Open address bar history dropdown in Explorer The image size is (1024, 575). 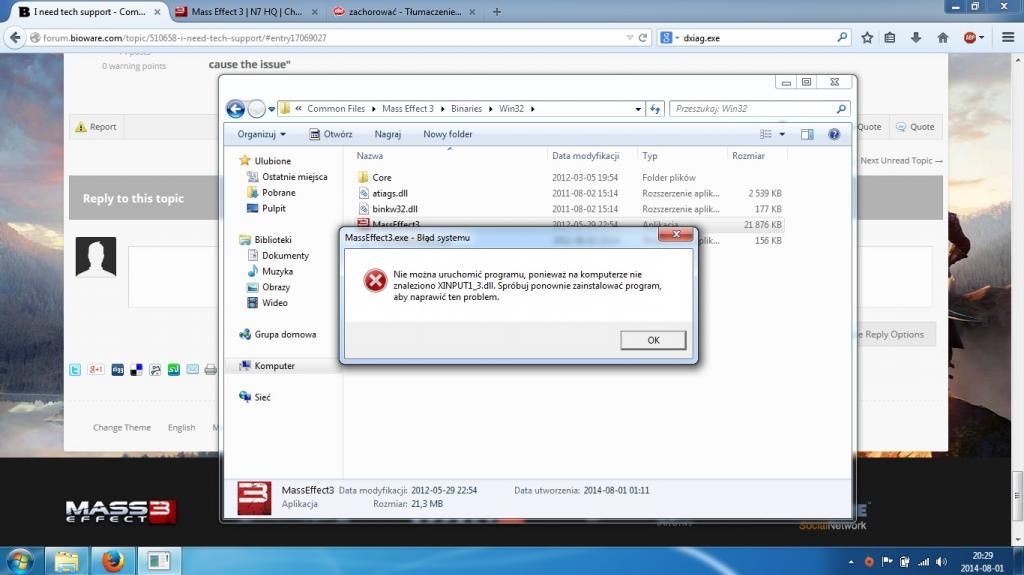point(638,109)
